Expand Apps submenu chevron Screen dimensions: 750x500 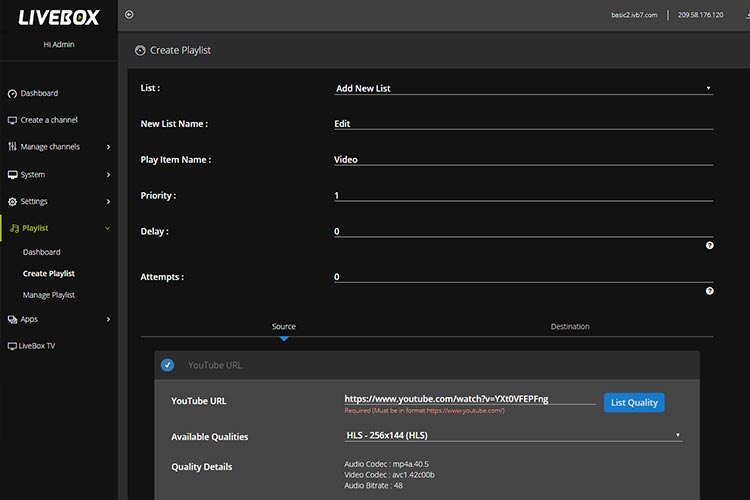pos(108,319)
